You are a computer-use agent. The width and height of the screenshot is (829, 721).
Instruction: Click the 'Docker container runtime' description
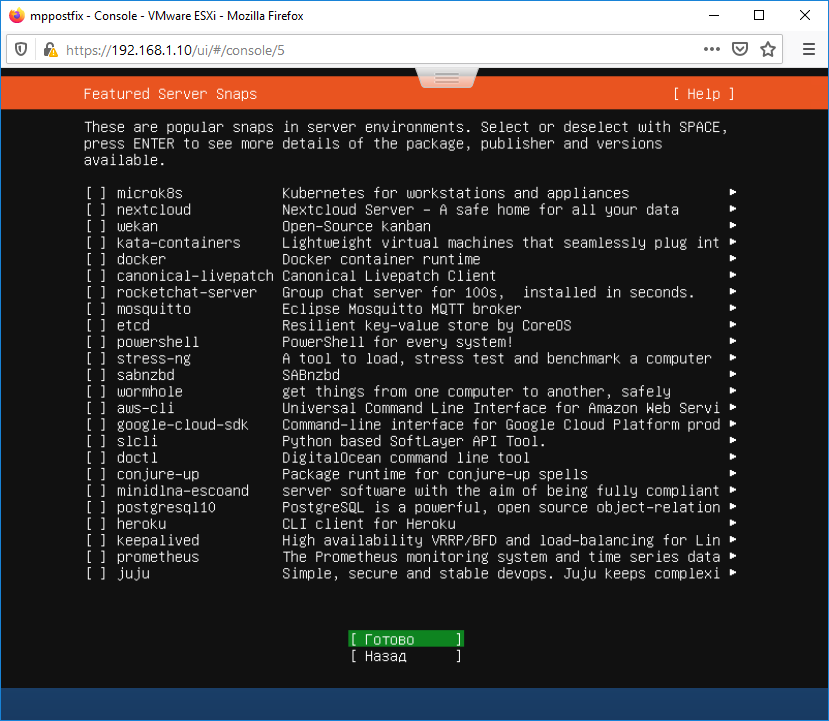[381, 259]
